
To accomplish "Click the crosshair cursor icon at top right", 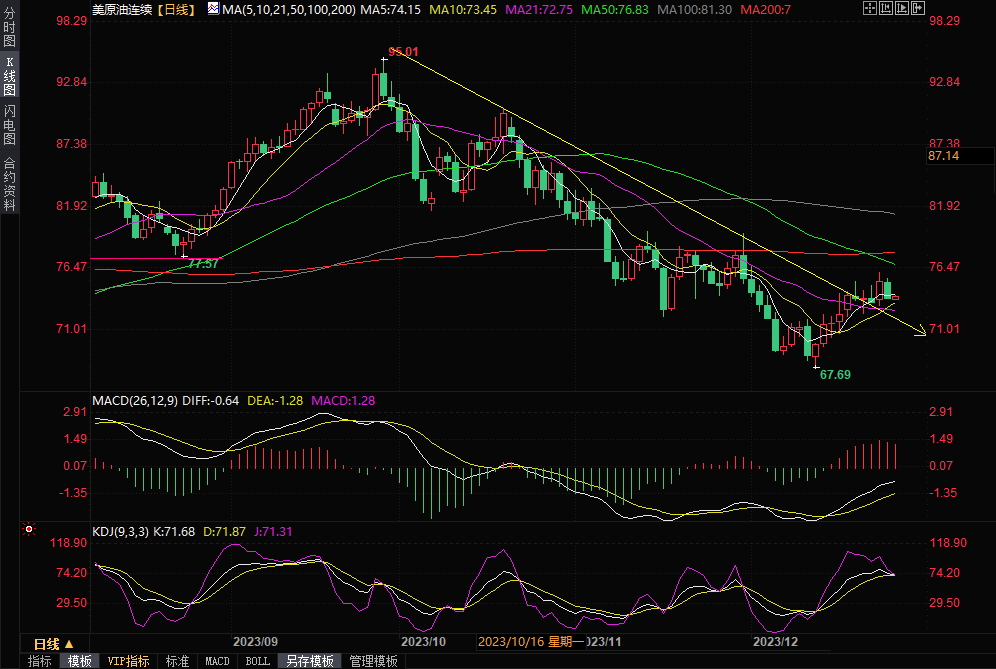I will 868,8.
